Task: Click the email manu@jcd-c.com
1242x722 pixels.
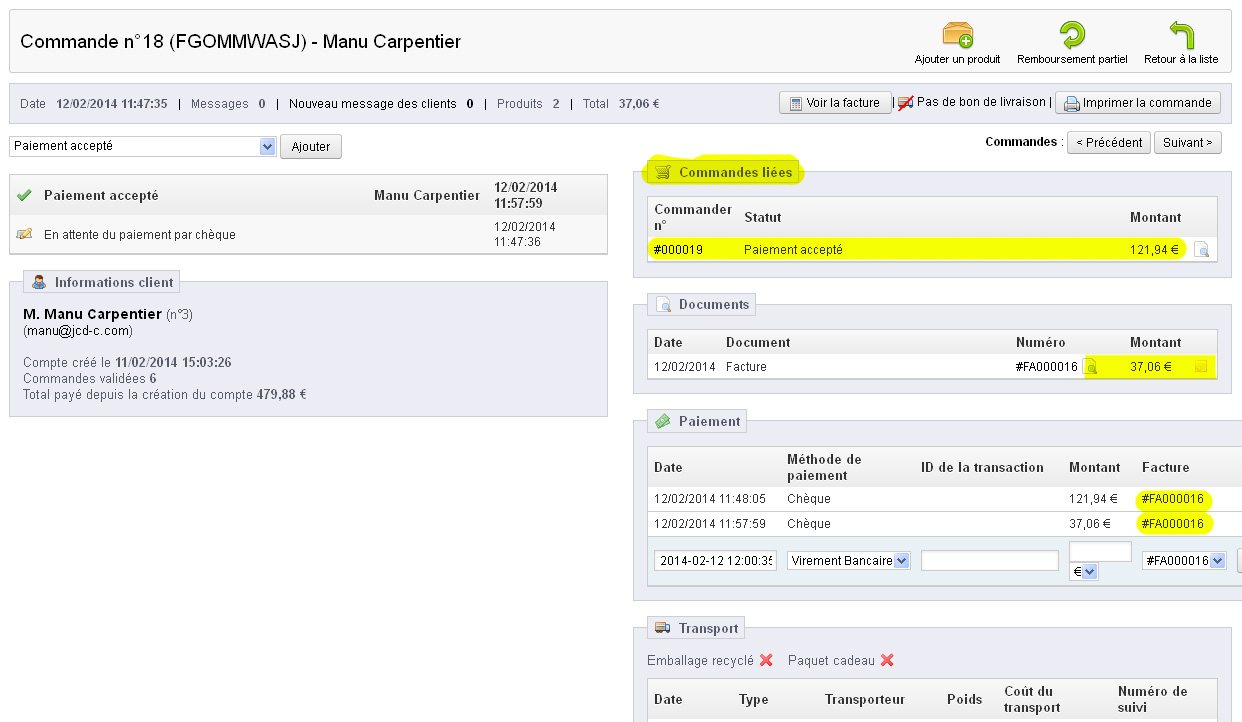Action: [78, 330]
